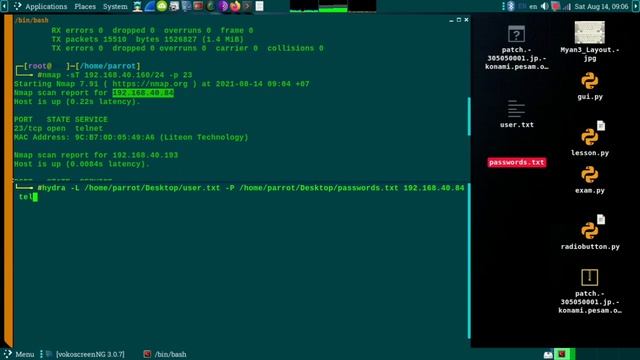Select passwords.txt on the desktop
640x360 pixels.
[x=516, y=162]
